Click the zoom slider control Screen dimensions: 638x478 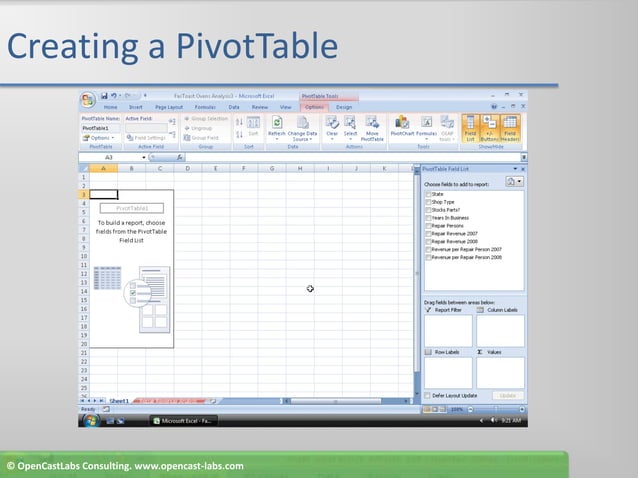click(x=496, y=409)
